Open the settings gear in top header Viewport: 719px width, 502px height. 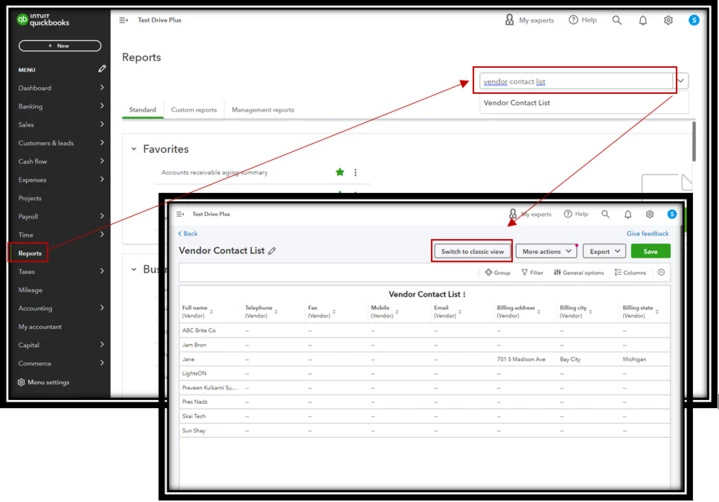click(x=668, y=20)
